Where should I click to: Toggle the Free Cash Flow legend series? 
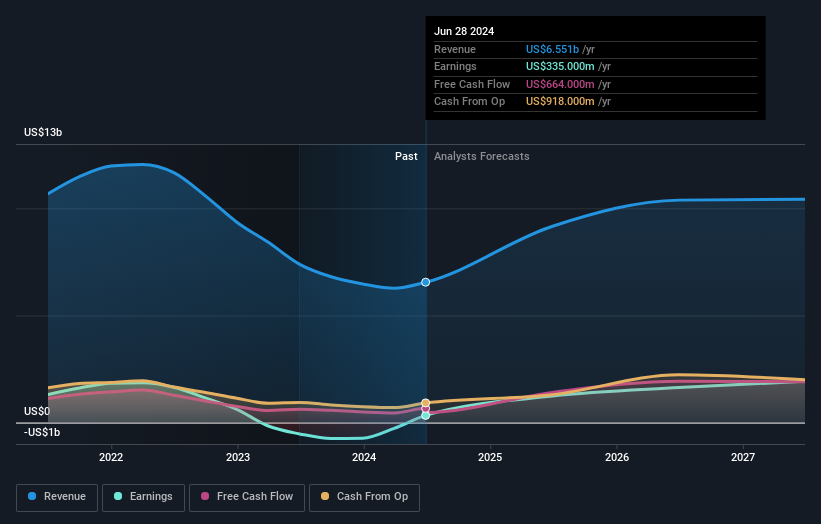coord(247,497)
